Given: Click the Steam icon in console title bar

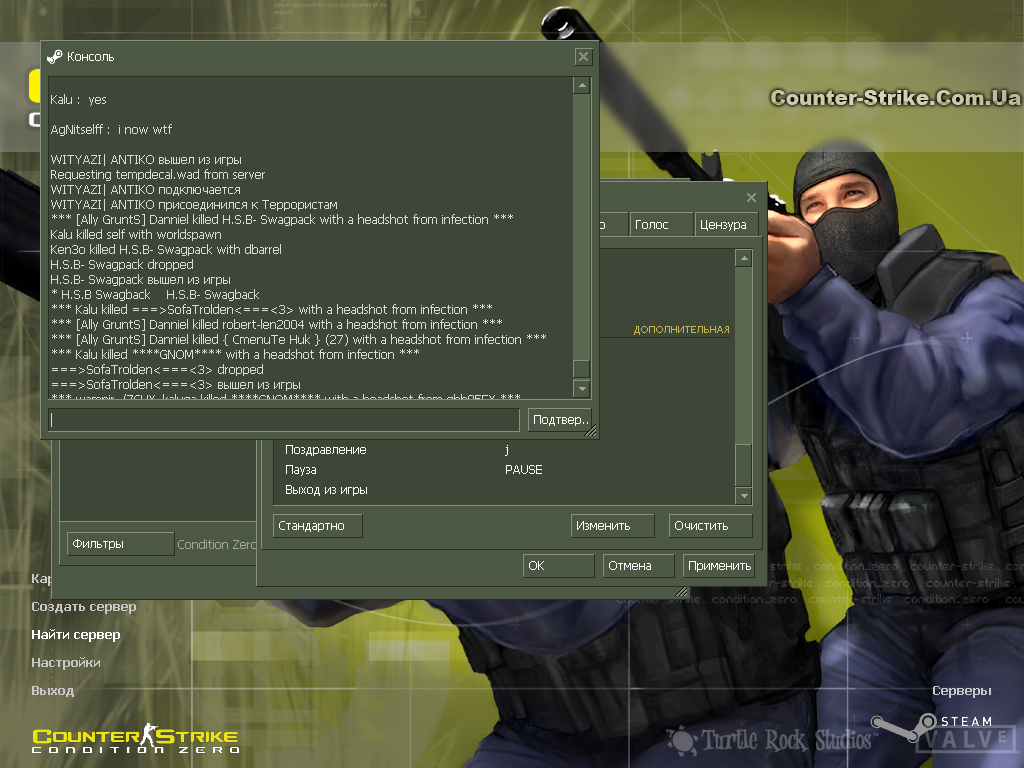Looking at the screenshot, I should (x=55, y=57).
